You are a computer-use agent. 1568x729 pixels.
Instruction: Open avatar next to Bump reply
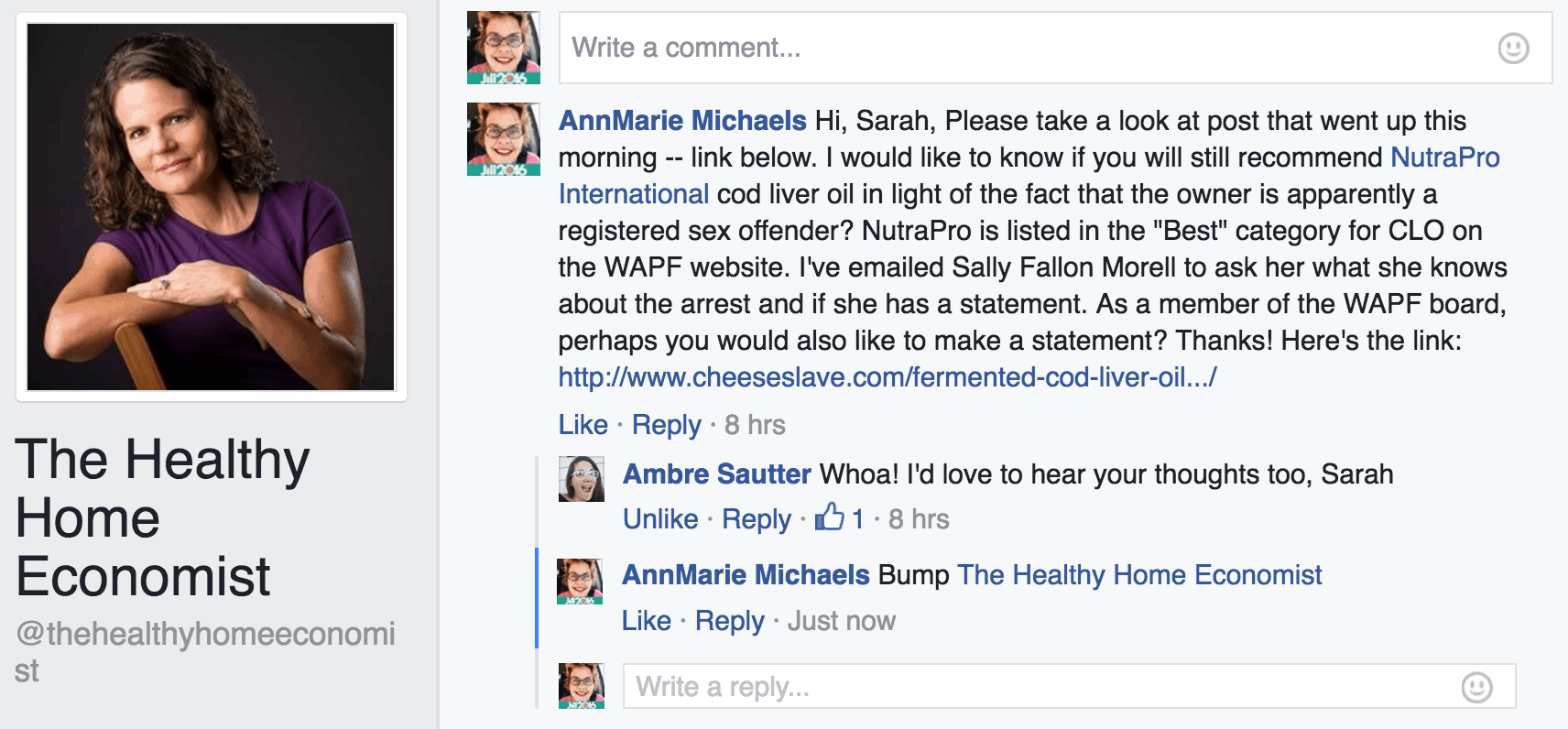pyautogui.click(x=580, y=582)
